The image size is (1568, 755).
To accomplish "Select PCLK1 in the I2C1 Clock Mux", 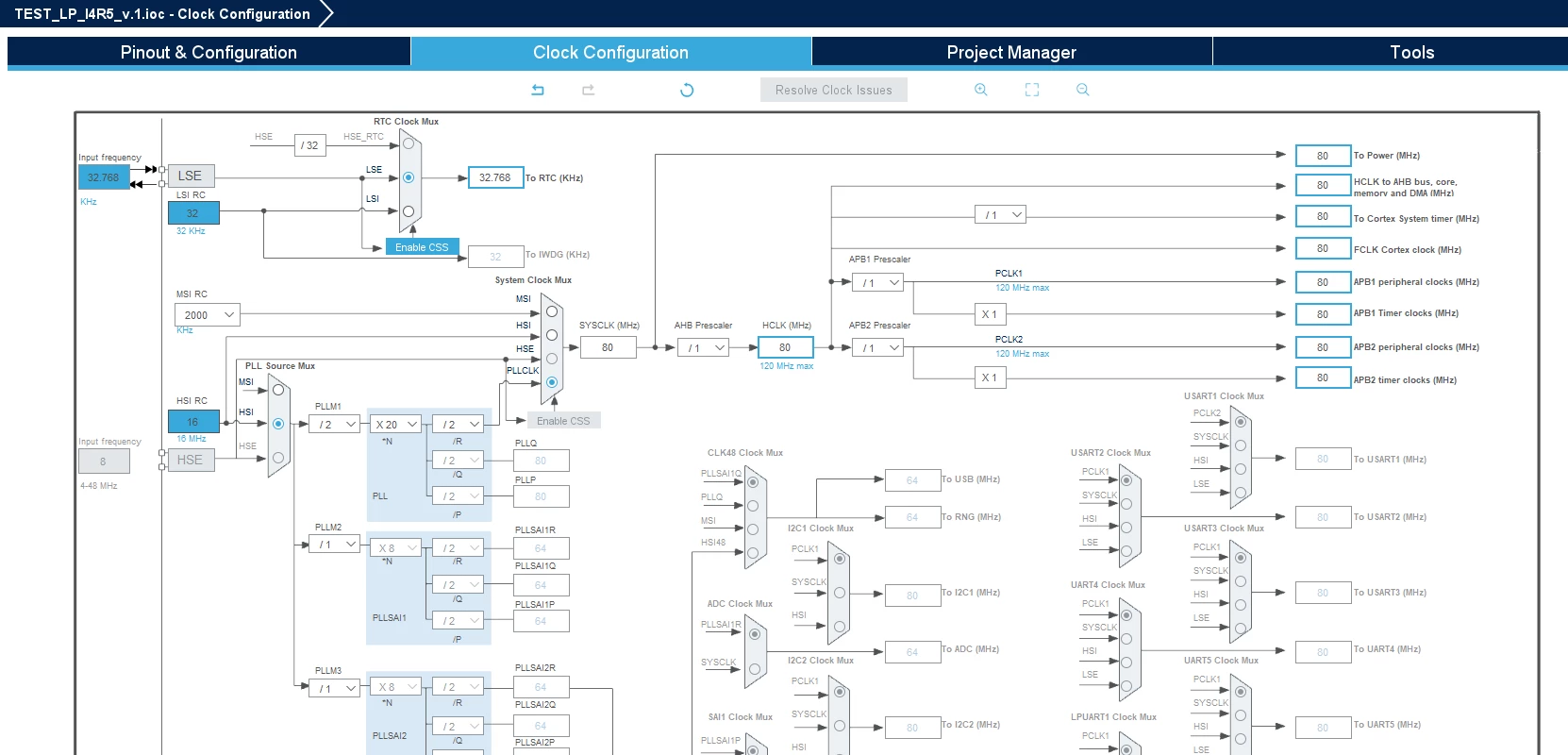I will point(839,558).
